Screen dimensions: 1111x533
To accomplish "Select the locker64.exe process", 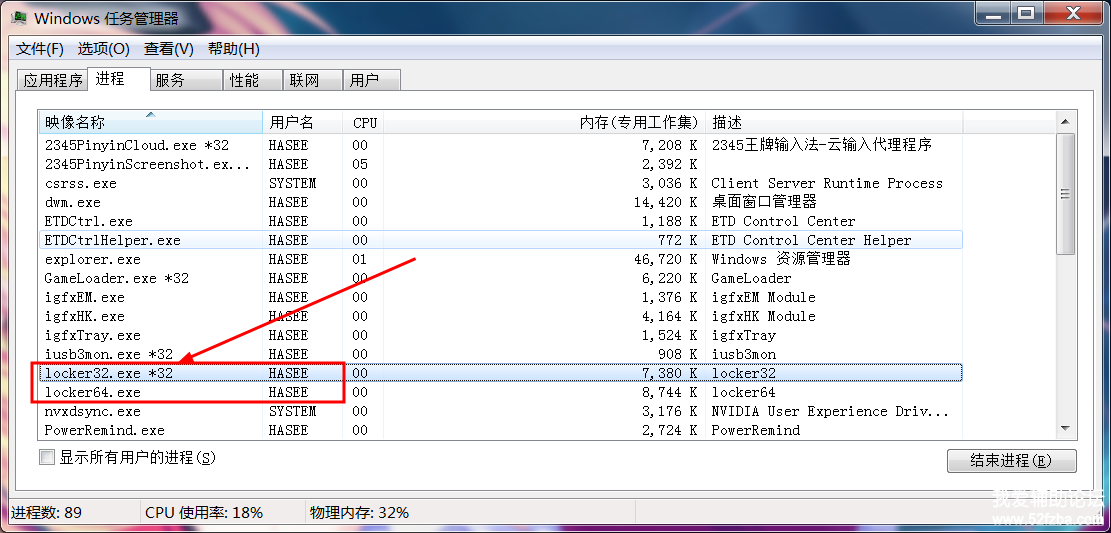I will [501, 392].
